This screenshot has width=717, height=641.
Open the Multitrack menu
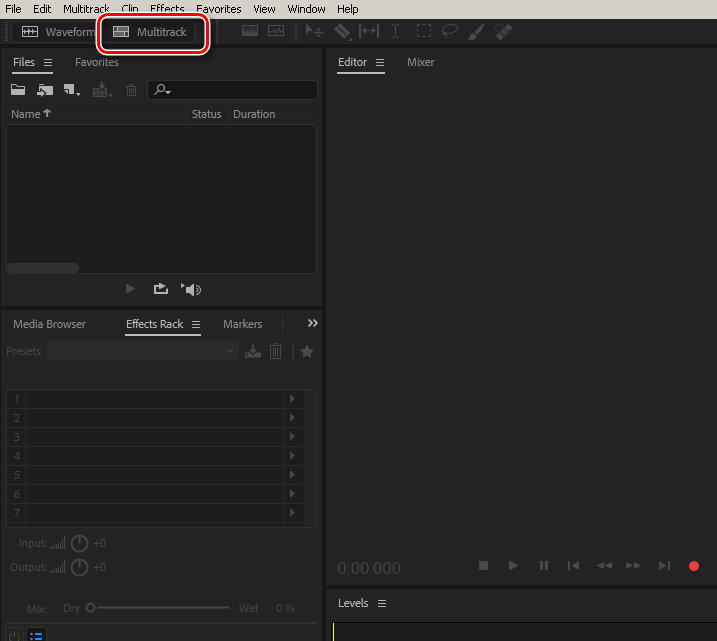86,9
